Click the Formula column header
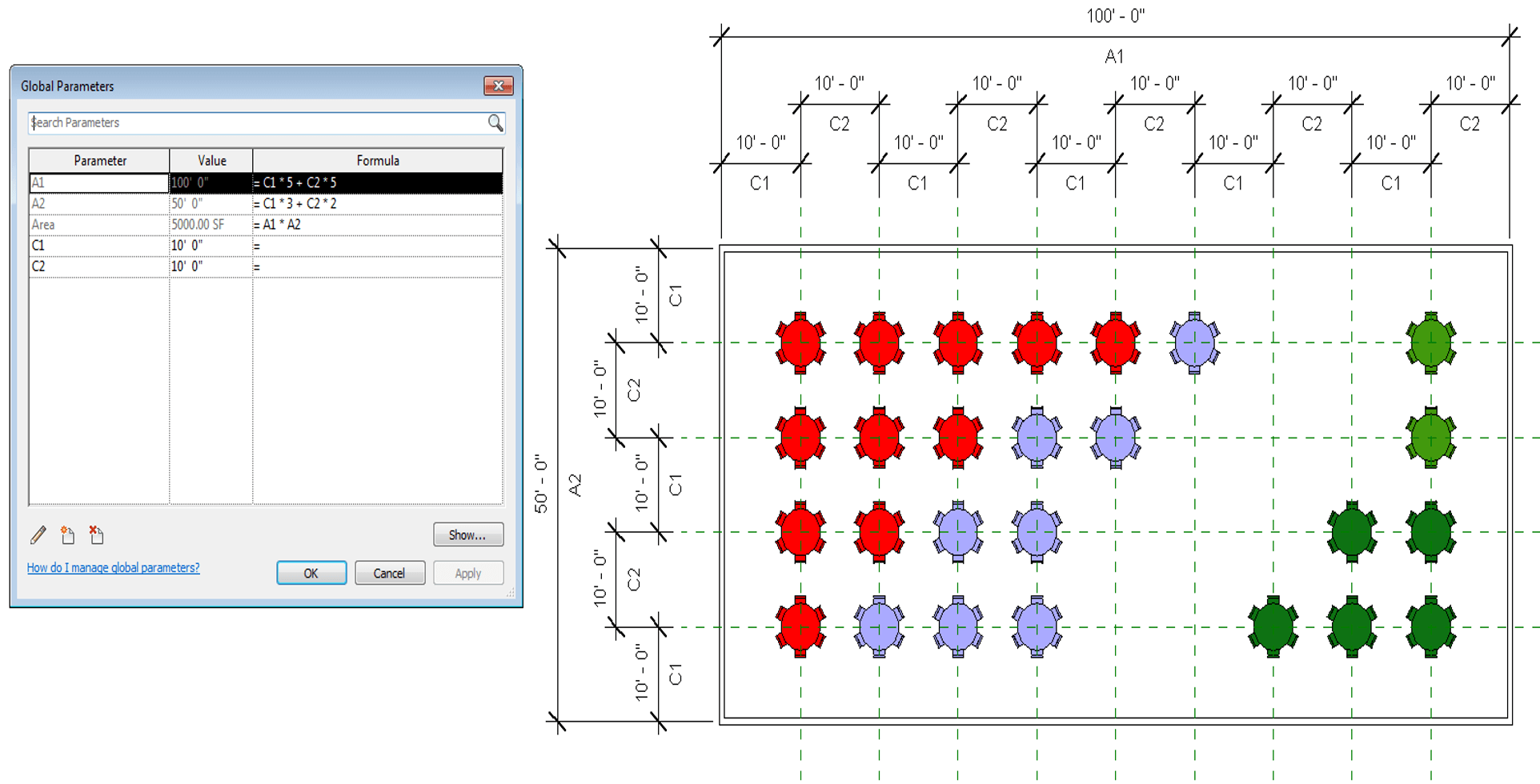The height and width of the screenshot is (784, 1540). tap(377, 161)
